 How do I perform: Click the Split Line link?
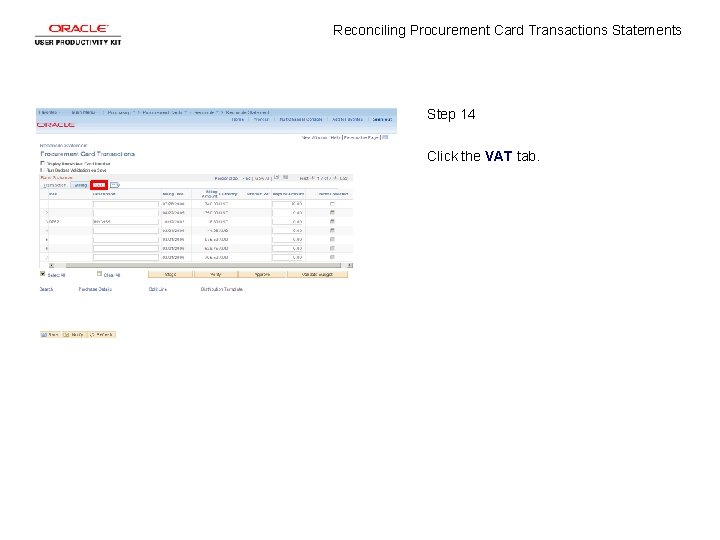point(158,289)
